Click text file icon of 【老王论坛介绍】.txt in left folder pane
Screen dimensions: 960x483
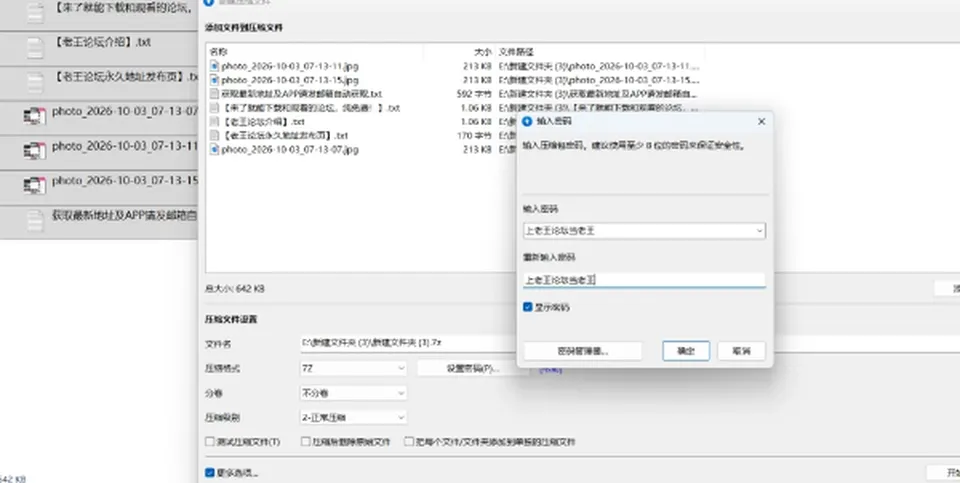pos(35,47)
